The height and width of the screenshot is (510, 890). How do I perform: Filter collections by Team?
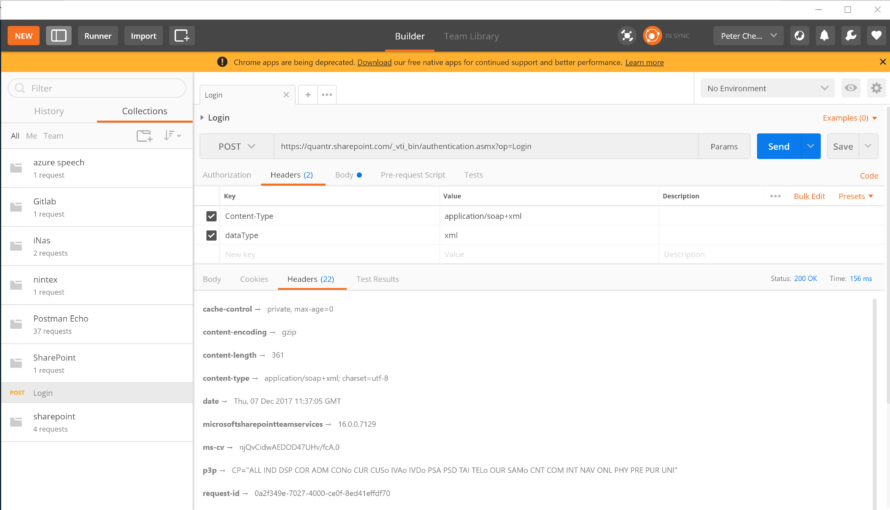coord(53,136)
